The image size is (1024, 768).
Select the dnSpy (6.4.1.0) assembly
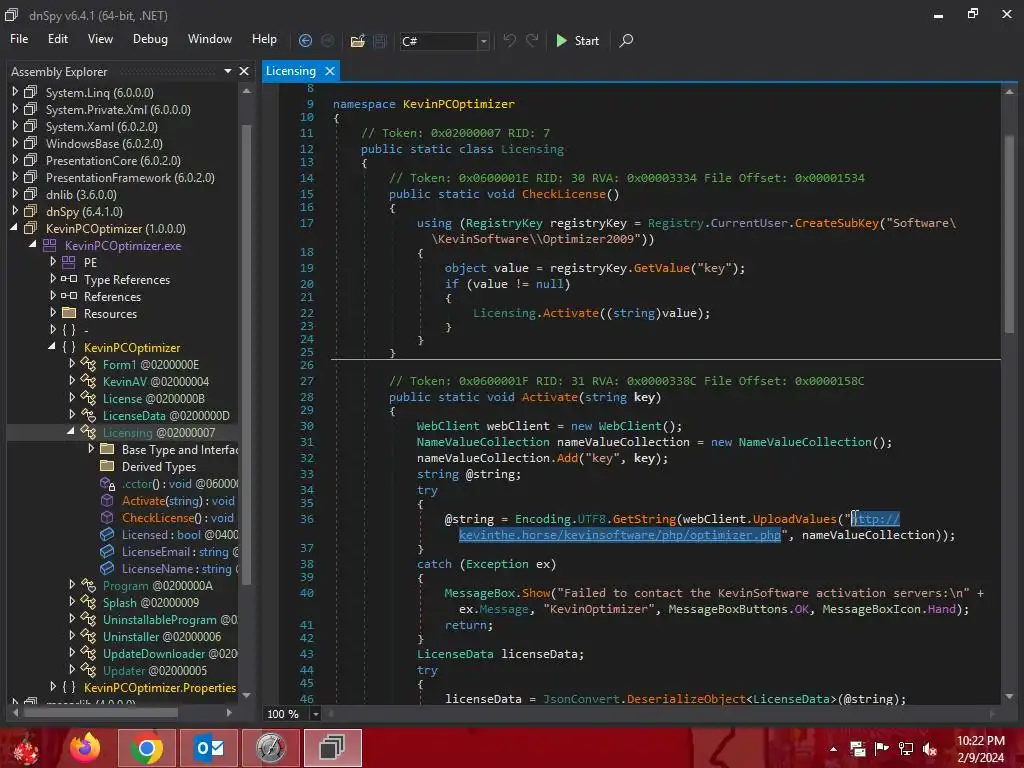(x=84, y=212)
